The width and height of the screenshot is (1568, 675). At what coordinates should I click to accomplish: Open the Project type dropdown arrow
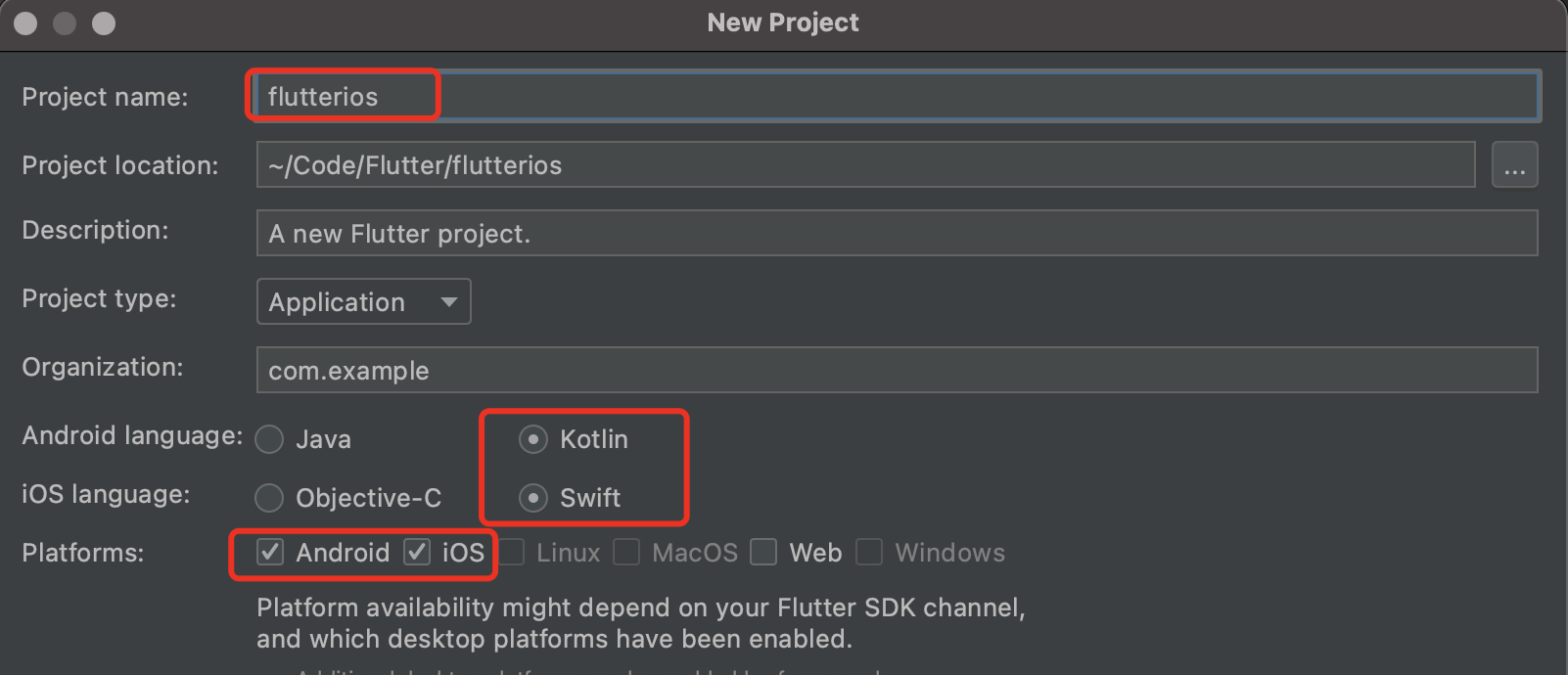[x=448, y=301]
